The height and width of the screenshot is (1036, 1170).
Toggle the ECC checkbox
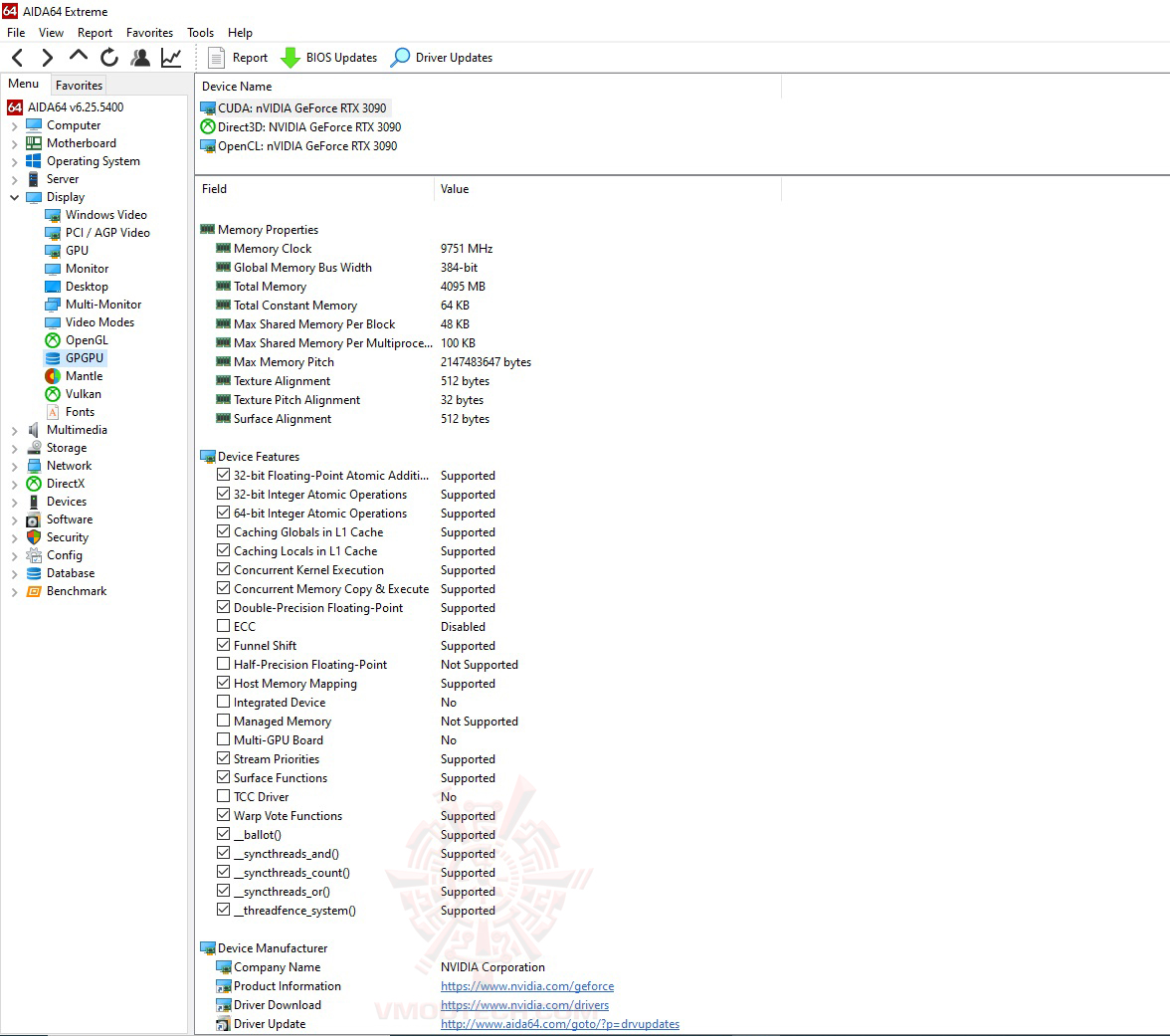pyautogui.click(x=223, y=625)
